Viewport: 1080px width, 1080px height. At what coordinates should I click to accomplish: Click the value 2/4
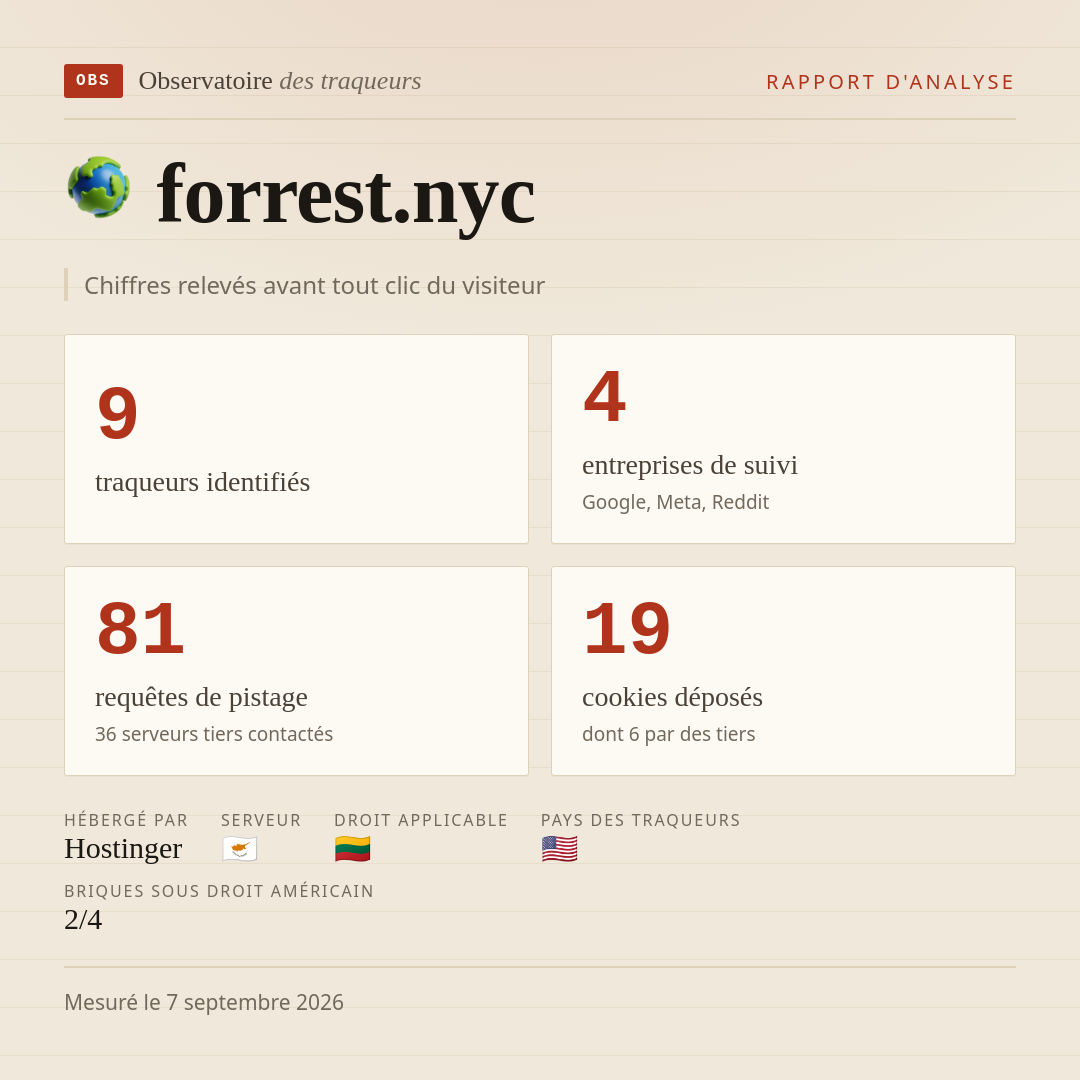click(83, 920)
